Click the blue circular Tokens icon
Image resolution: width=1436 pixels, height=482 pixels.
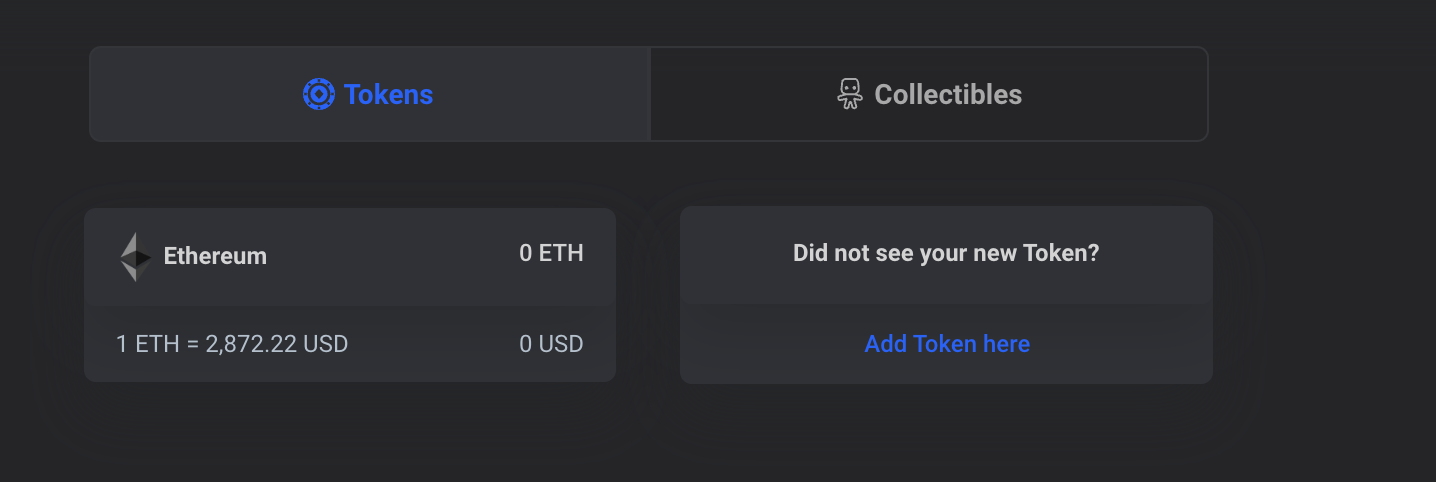(x=318, y=94)
